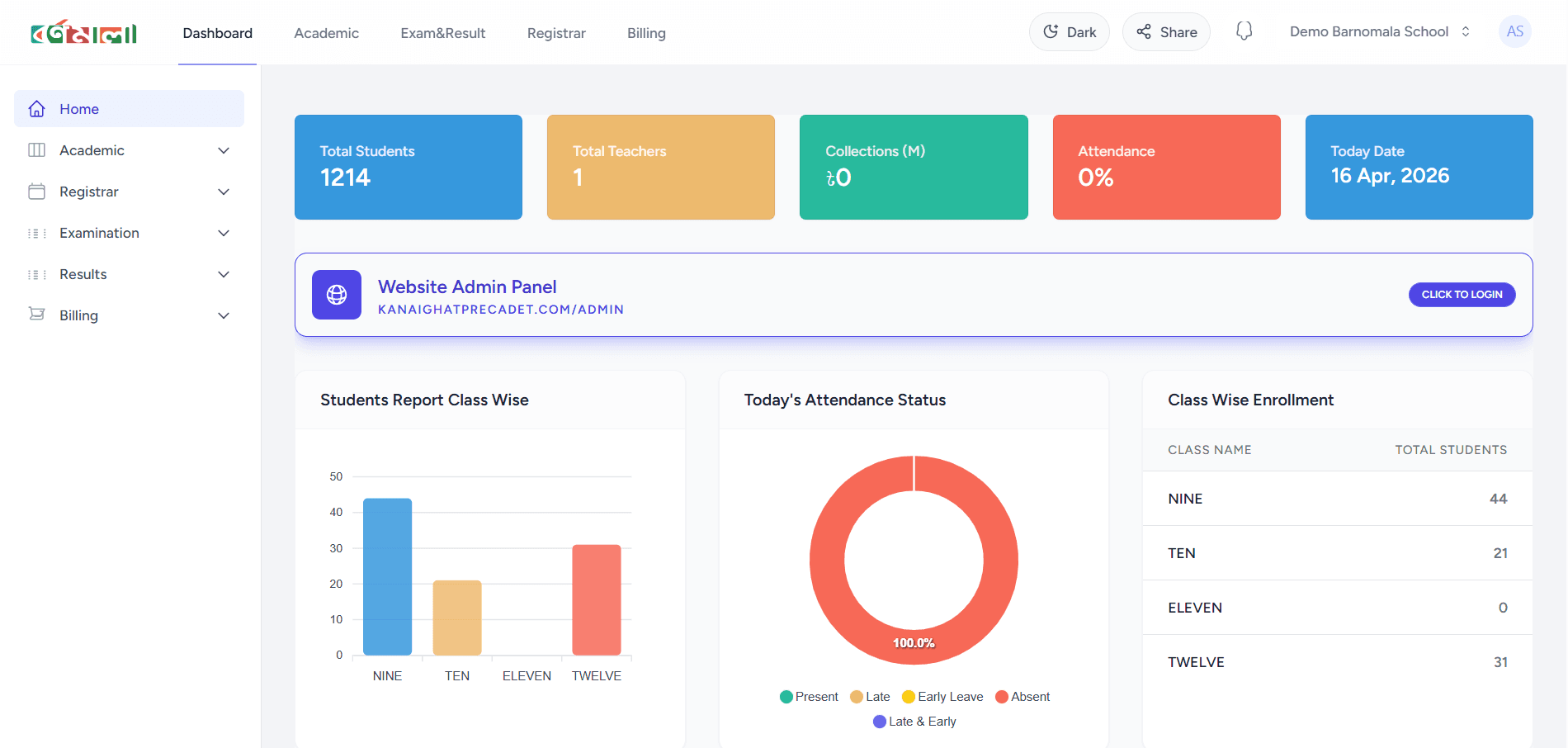Open the KANAIGHATPRECADET.COM/ADMIN link
Image resolution: width=1568 pixels, height=748 pixels.
[501, 309]
